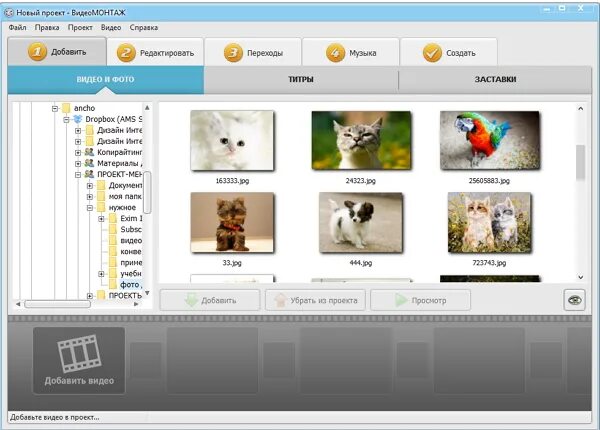The image size is (600, 430).
Task: Click the folder tree vertical scrollbar thumb
Action: pyautogui.click(x=147, y=192)
